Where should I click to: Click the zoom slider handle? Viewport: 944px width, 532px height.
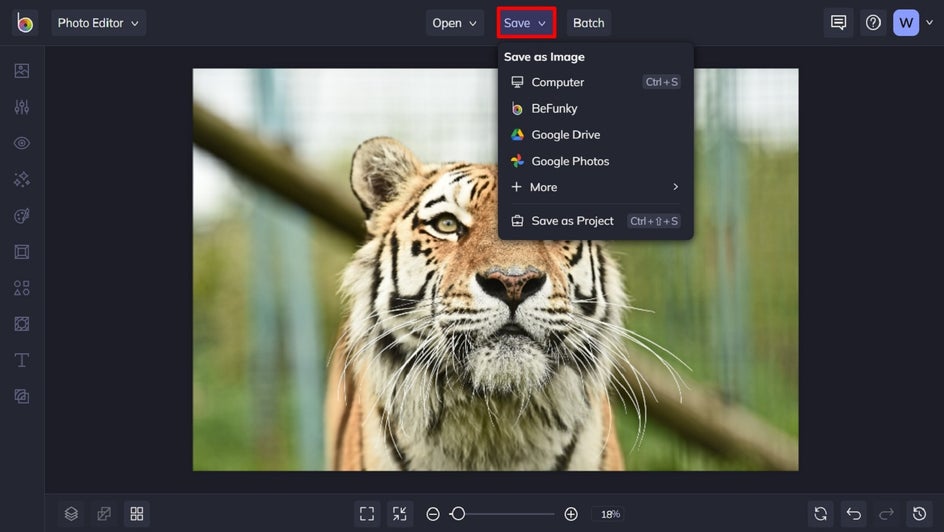click(x=458, y=513)
